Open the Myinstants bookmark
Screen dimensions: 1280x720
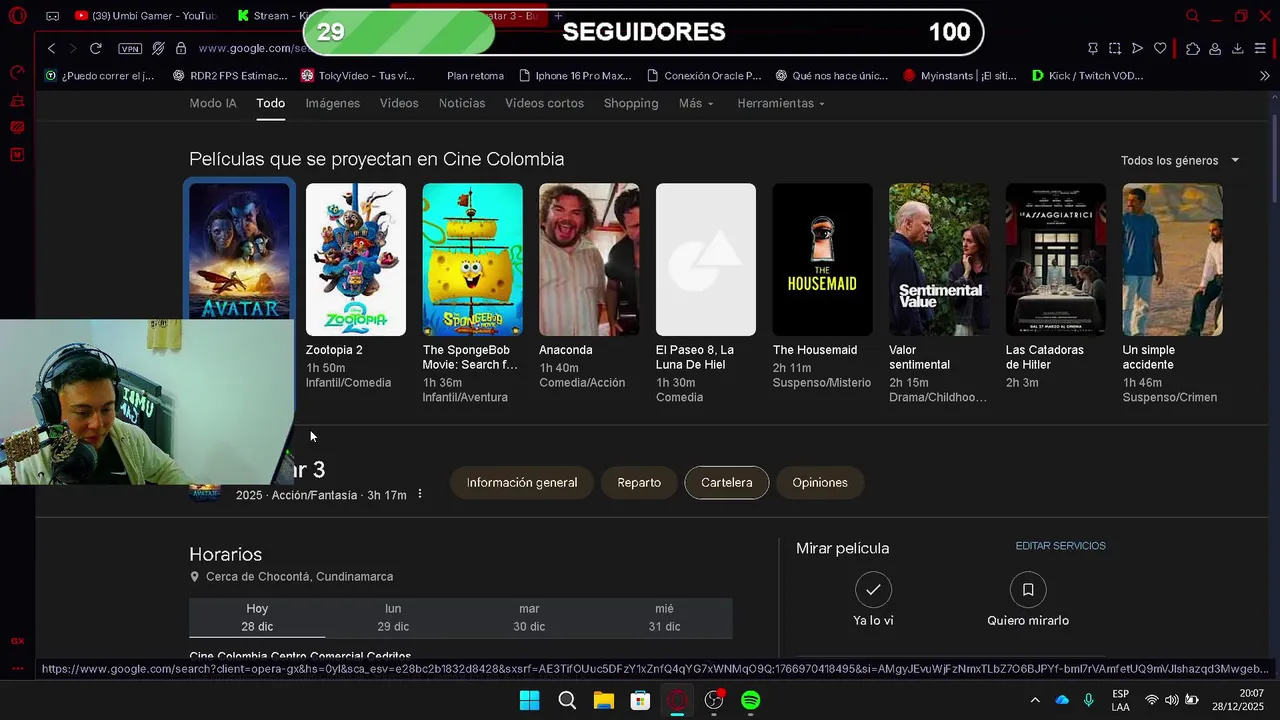[x=960, y=76]
